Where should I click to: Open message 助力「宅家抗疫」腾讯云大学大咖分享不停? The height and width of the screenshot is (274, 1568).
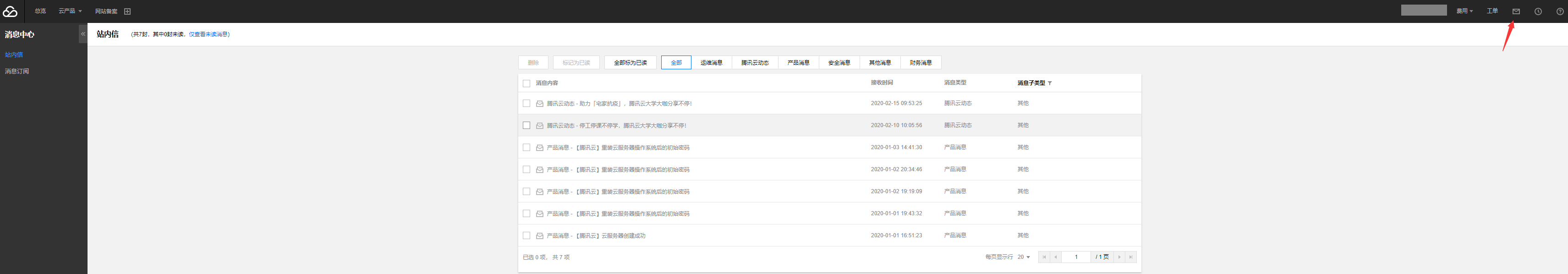click(x=619, y=104)
